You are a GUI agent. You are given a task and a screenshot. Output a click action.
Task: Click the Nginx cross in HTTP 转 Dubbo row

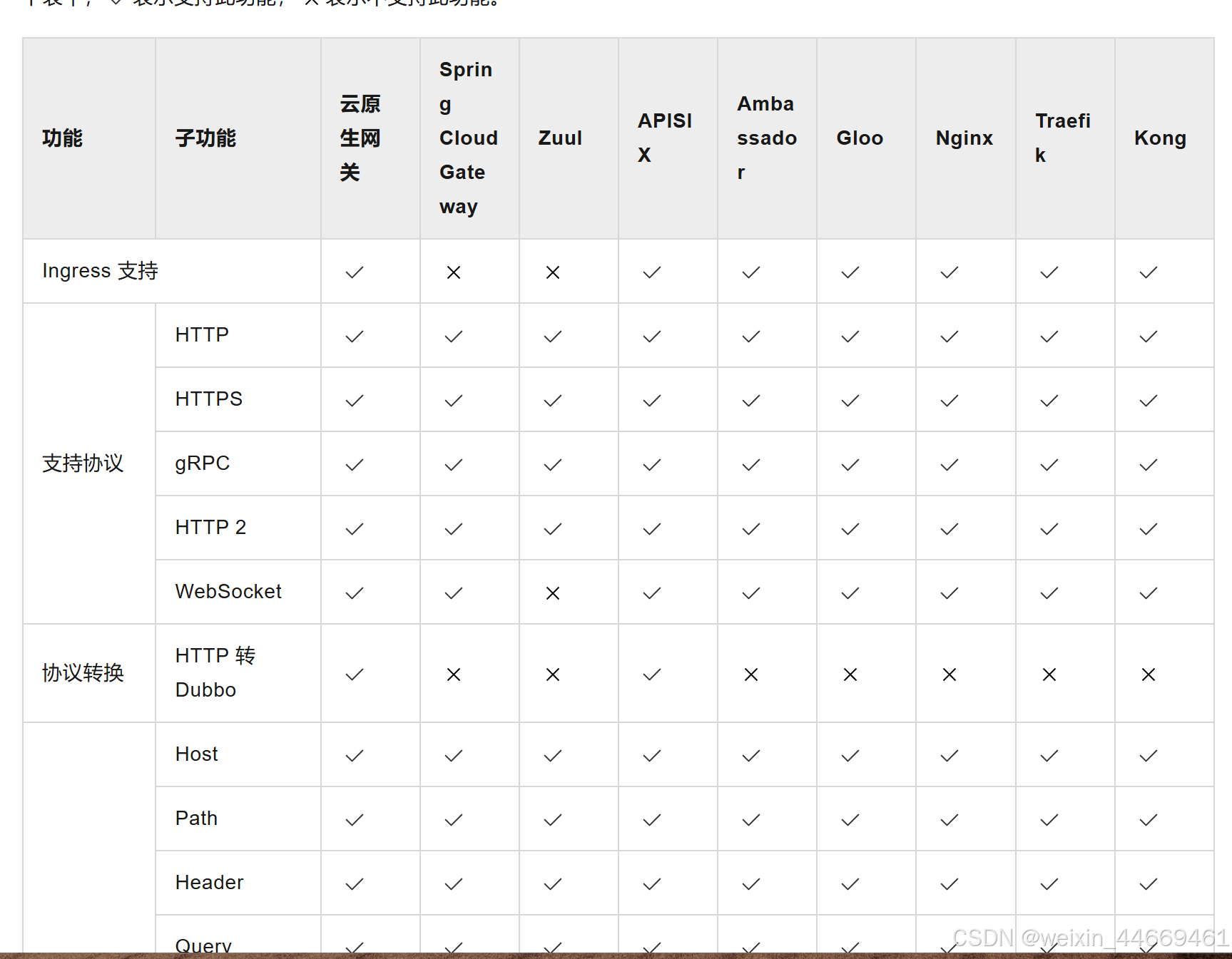coord(950,675)
